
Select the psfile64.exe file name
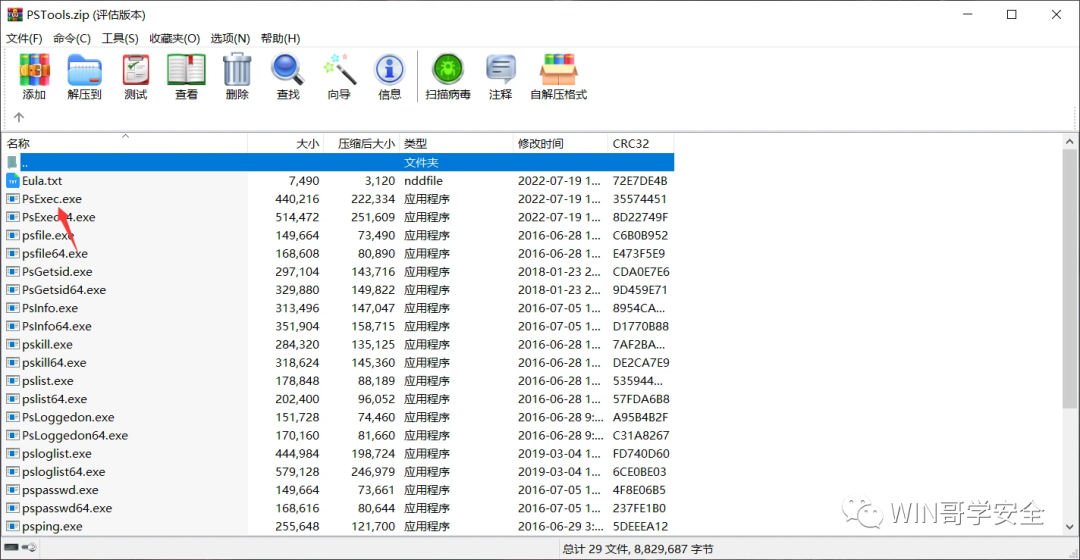[x=55, y=253]
